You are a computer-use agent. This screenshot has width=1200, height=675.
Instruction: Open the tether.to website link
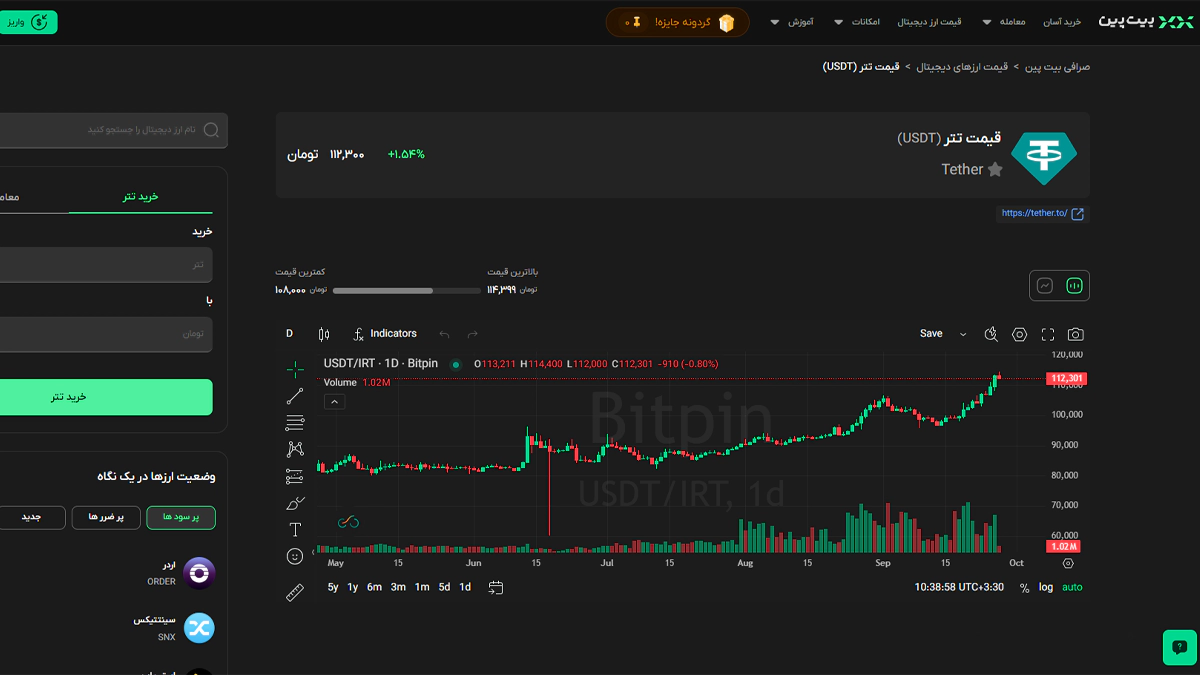pyautogui.click(x=1041, y=213)
